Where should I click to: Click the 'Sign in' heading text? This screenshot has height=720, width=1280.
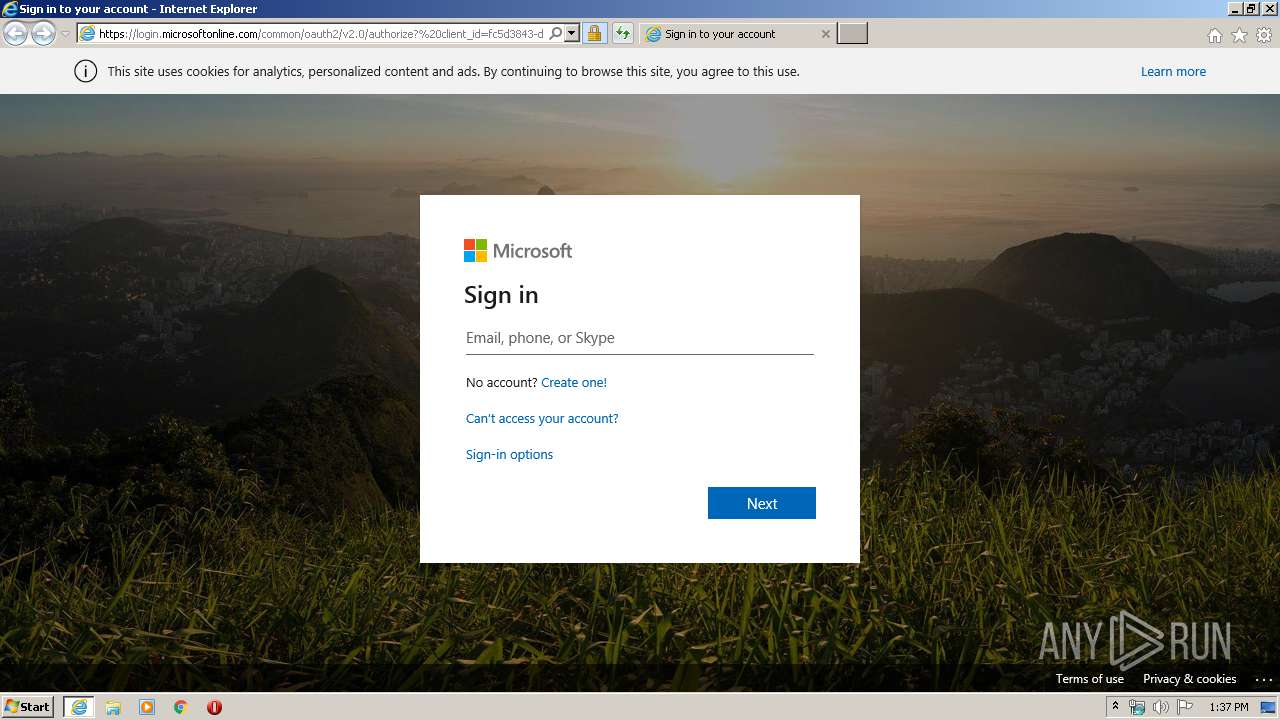coord(501,295)
